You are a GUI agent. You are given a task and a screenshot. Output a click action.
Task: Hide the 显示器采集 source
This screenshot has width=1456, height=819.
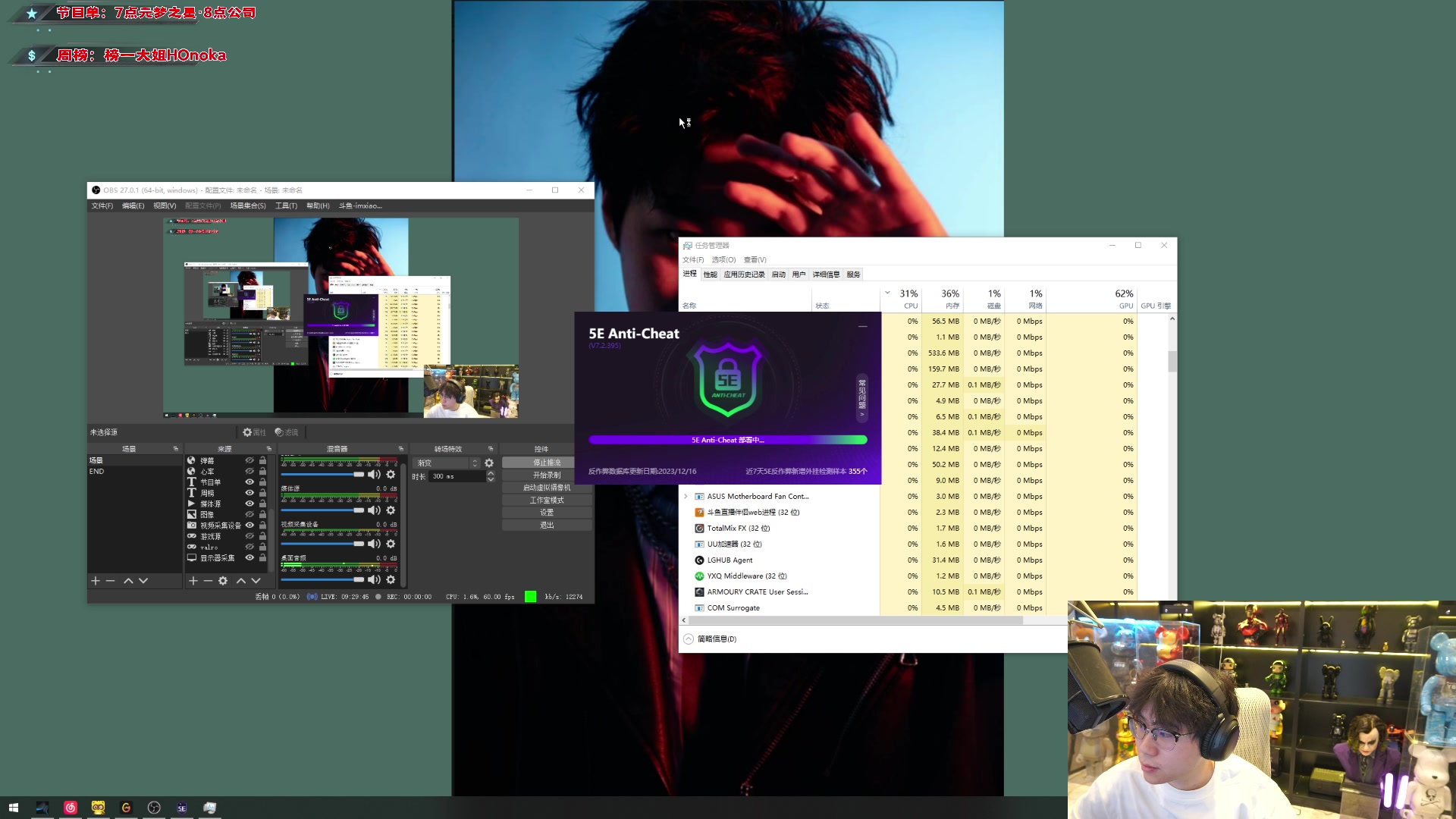click(249, 558)
